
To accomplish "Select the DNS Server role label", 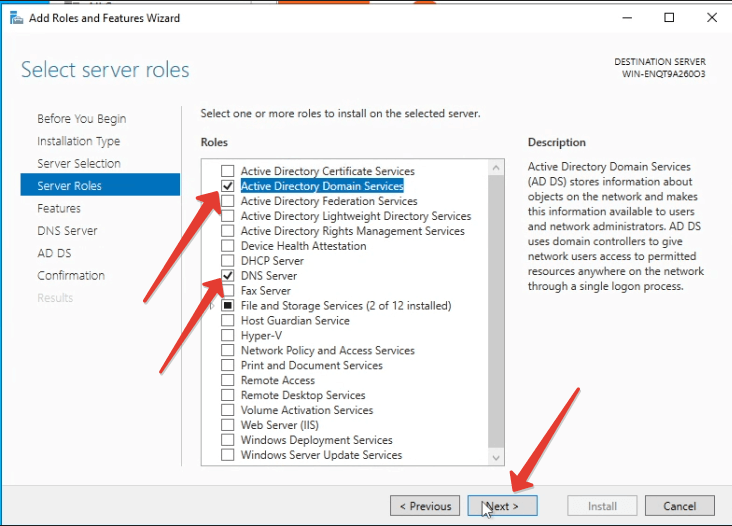I will [269, 275].
